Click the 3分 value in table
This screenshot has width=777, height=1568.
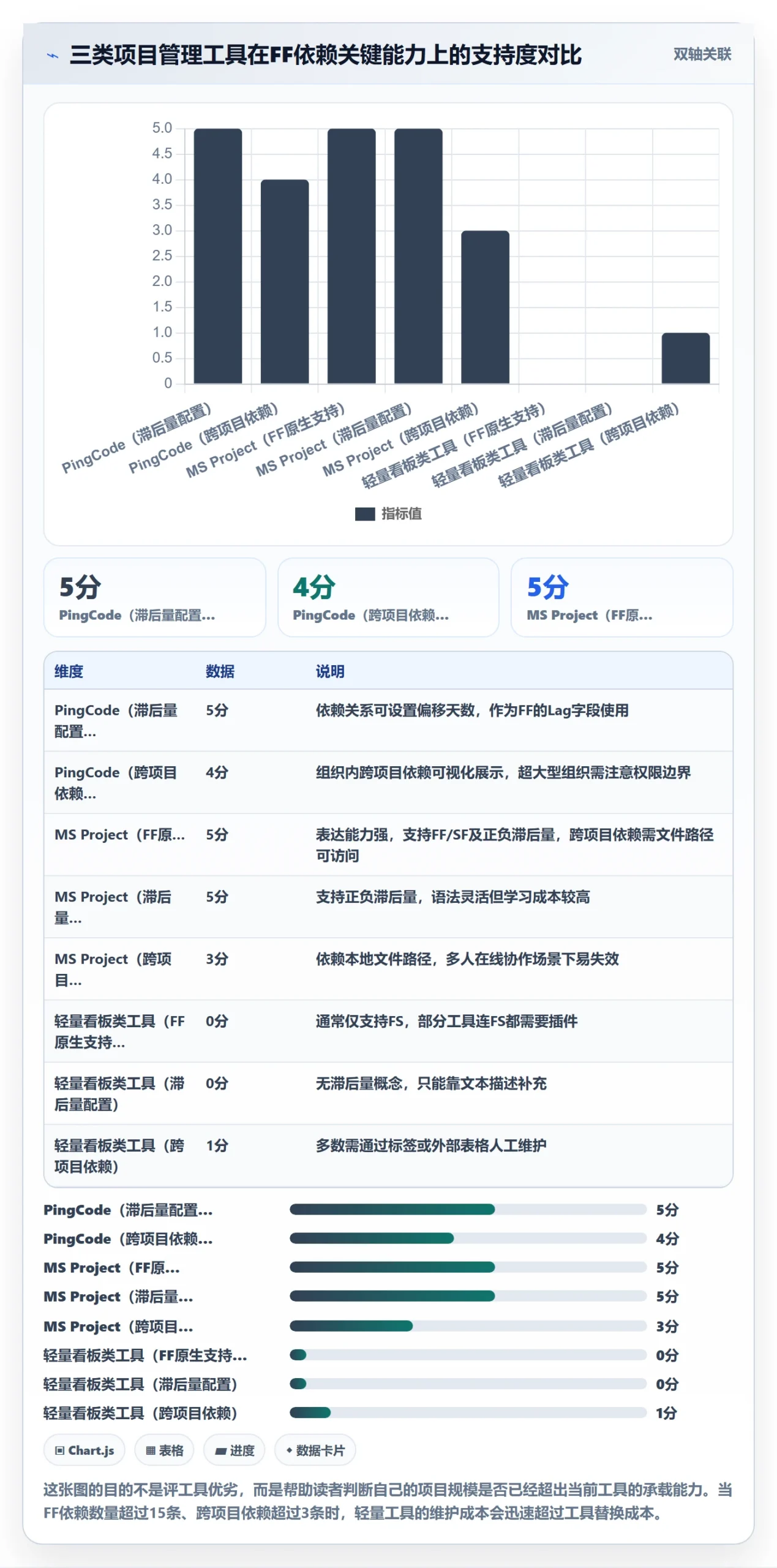click(x=217, y=959)
